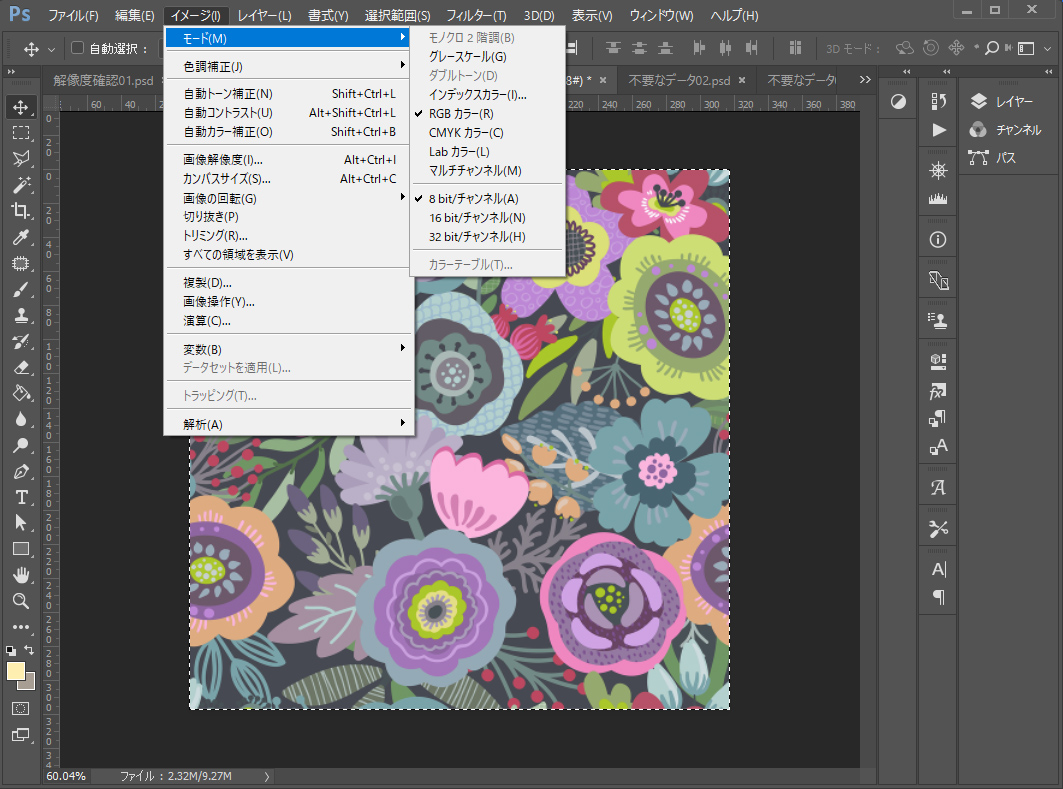Click the foreground color swatch

pos(15,671)
